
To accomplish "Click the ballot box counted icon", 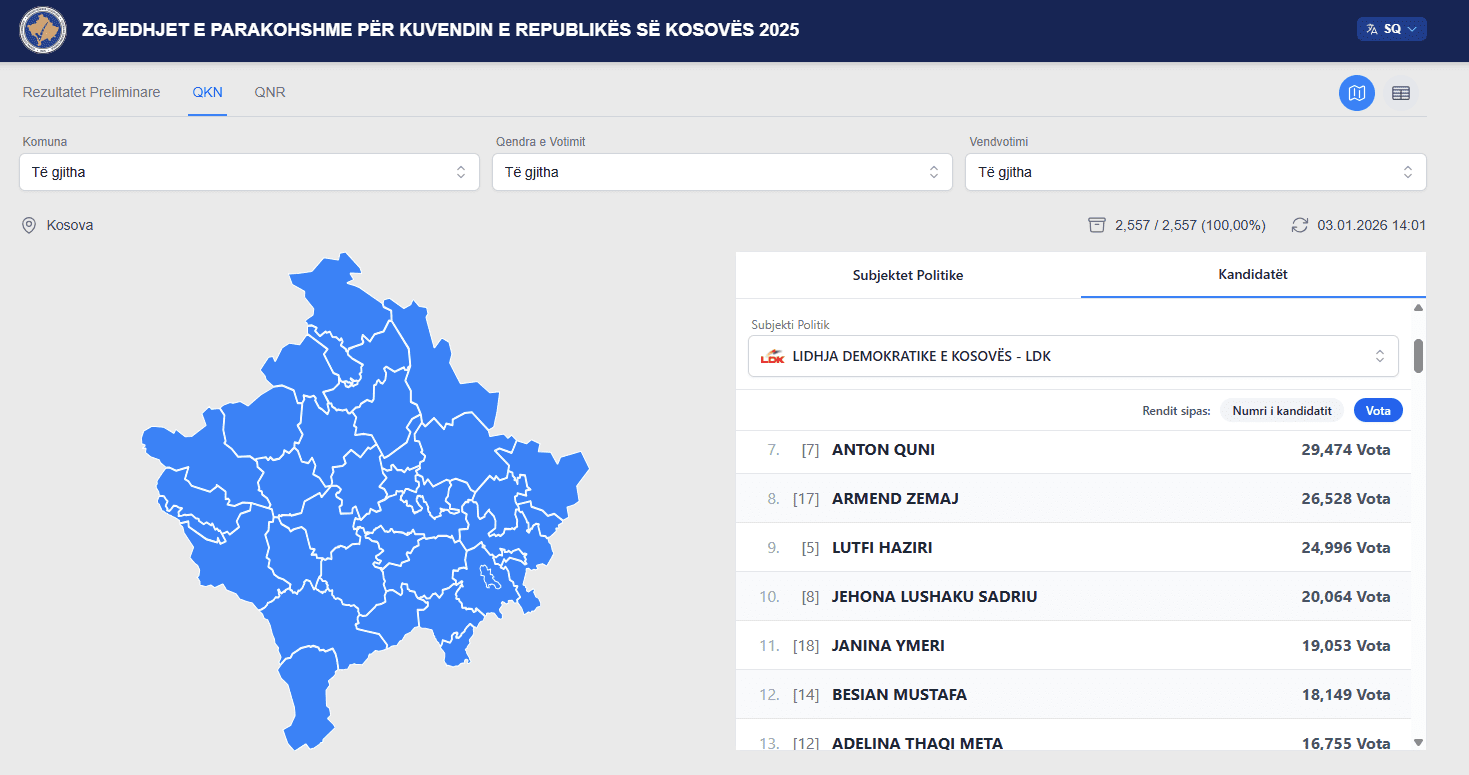I will point(1097,225).
